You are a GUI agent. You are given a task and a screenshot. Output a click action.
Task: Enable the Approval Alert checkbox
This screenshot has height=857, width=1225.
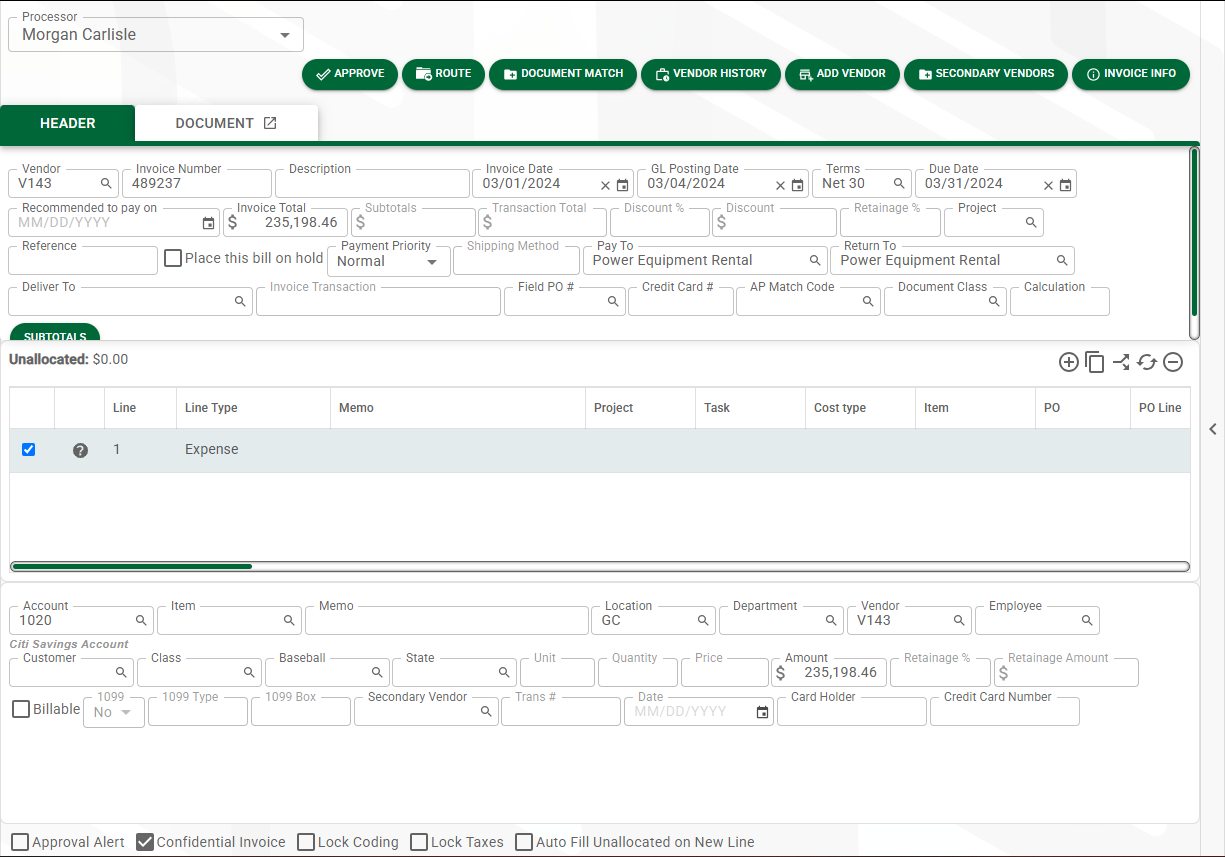point(20,842)
